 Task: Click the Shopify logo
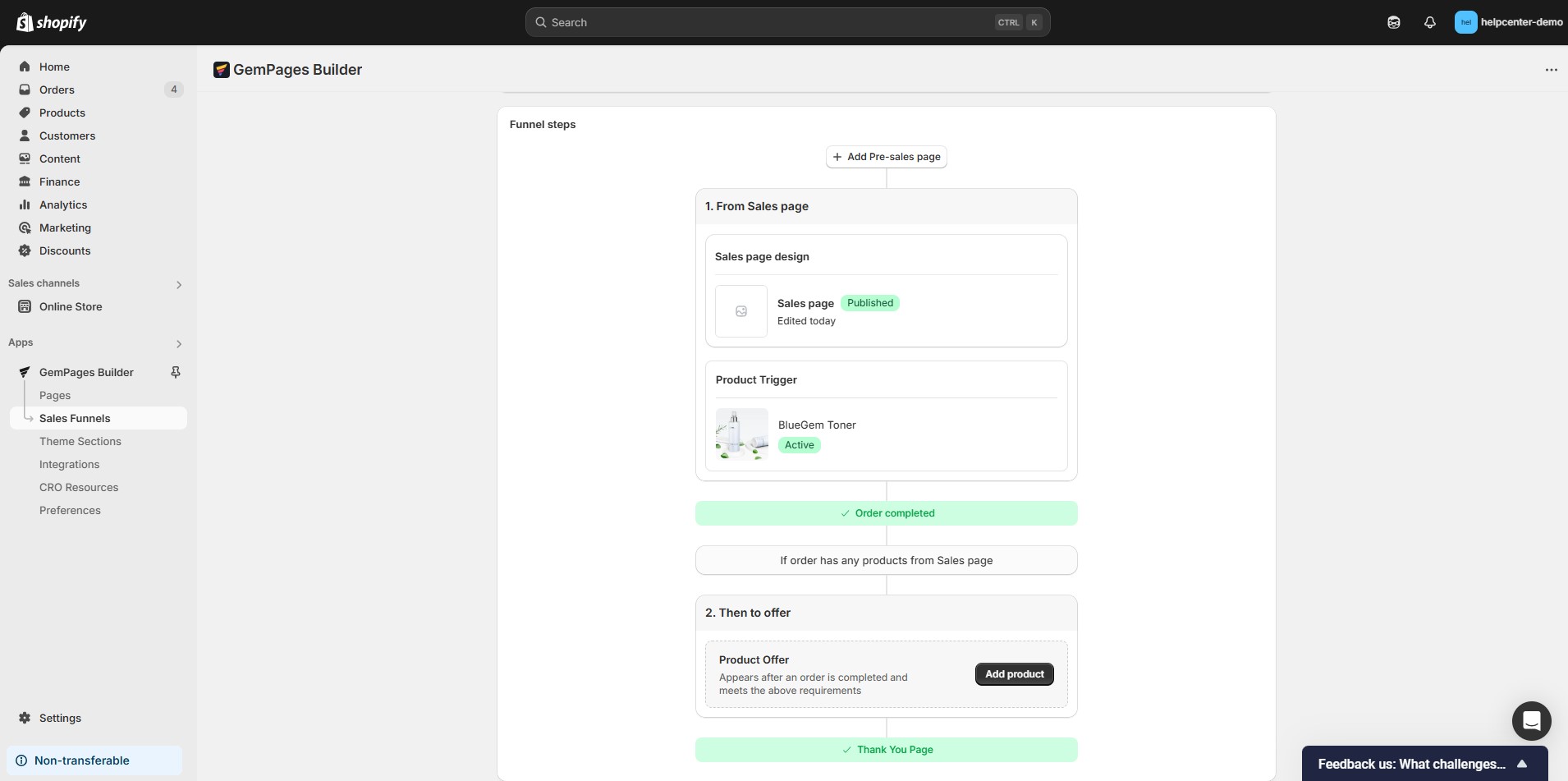tap(52, 22)
